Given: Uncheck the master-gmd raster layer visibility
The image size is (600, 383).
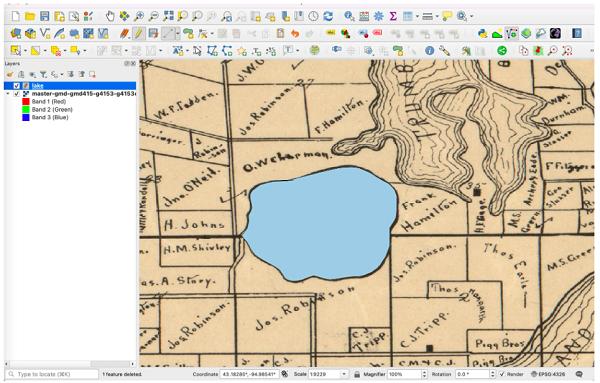Looking at the screenshot, I should pos(16,94).
